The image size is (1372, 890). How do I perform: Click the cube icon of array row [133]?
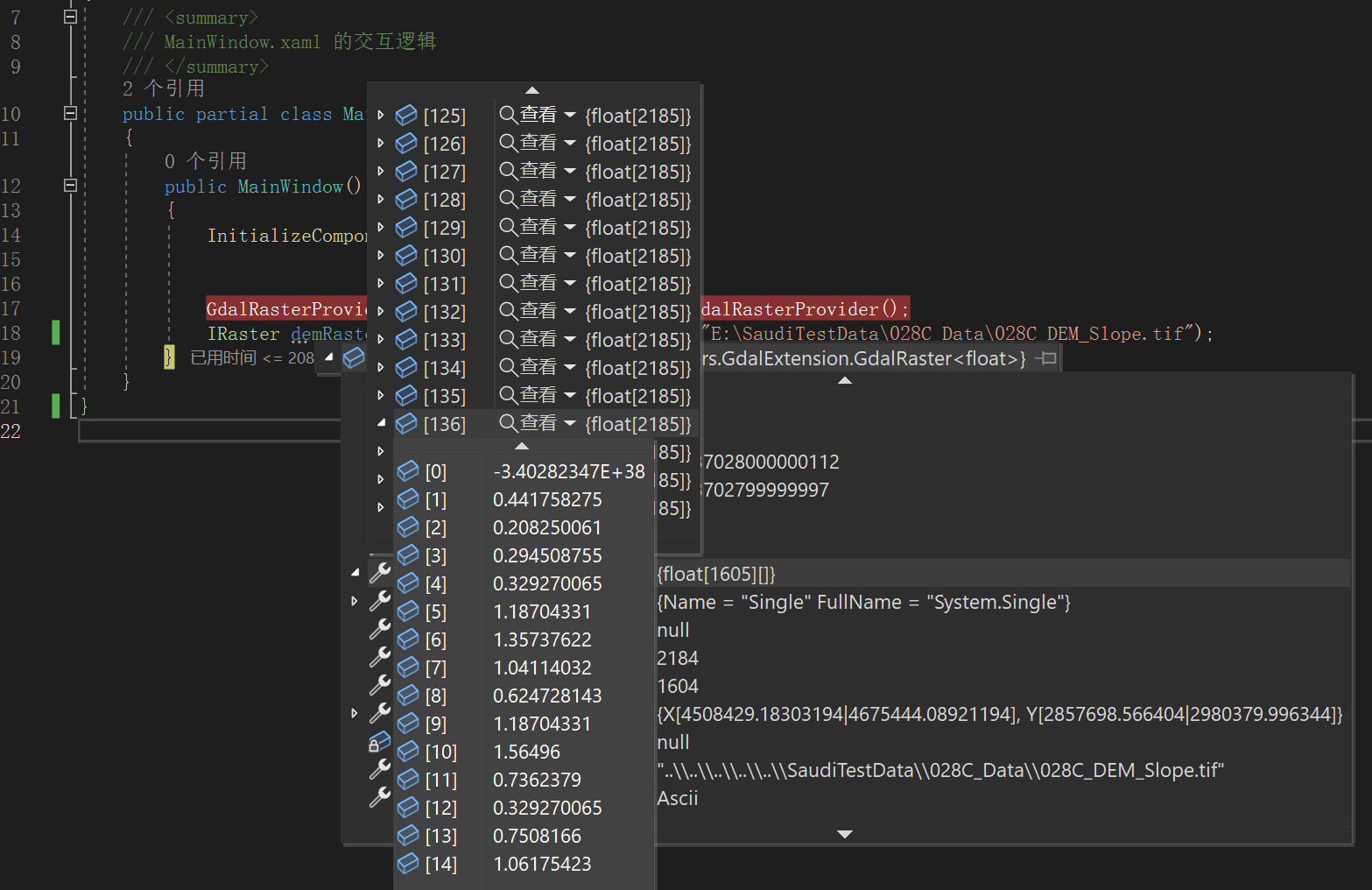pyautogui.click(x=406, y=340)
